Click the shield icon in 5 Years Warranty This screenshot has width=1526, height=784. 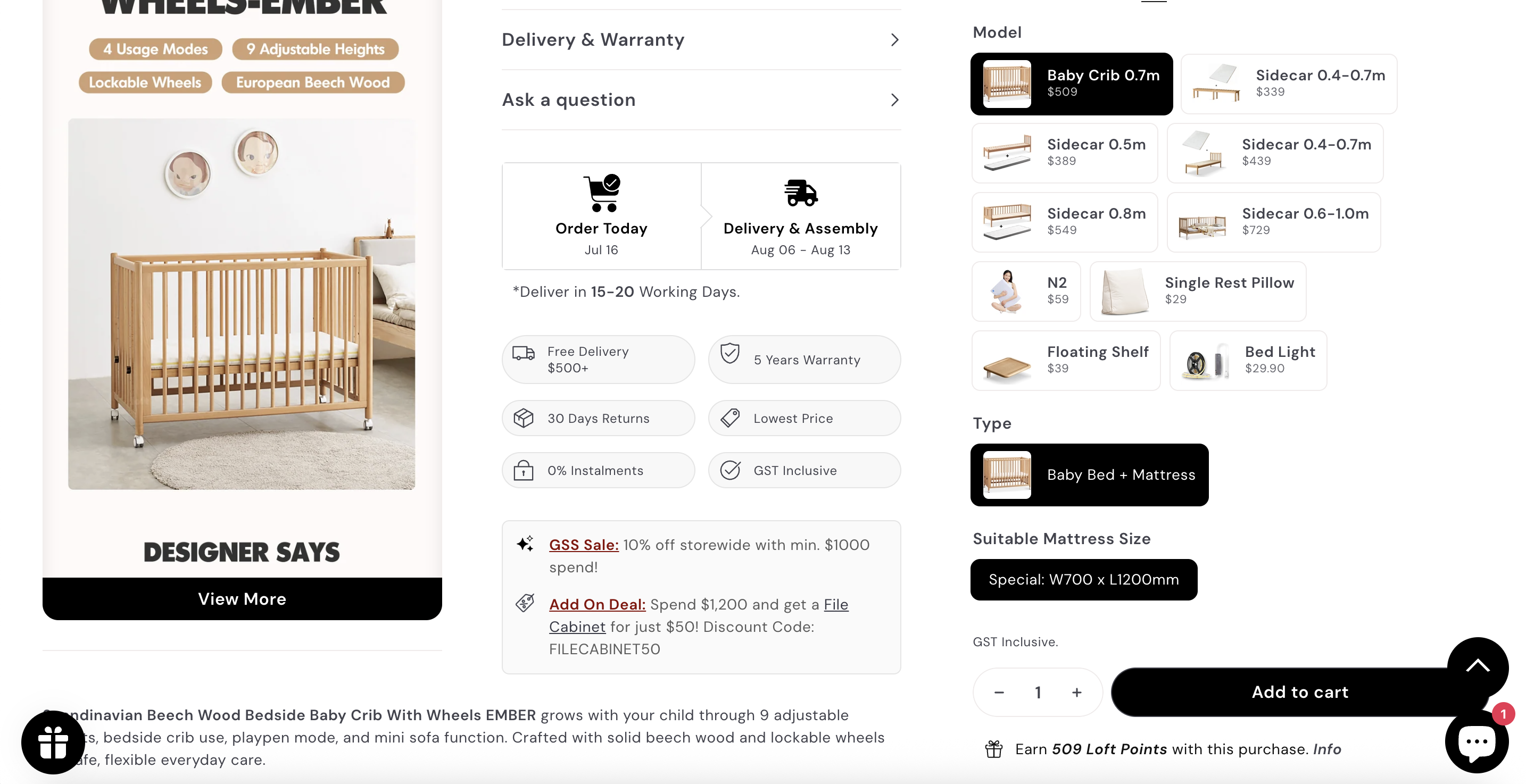(730, 354)
